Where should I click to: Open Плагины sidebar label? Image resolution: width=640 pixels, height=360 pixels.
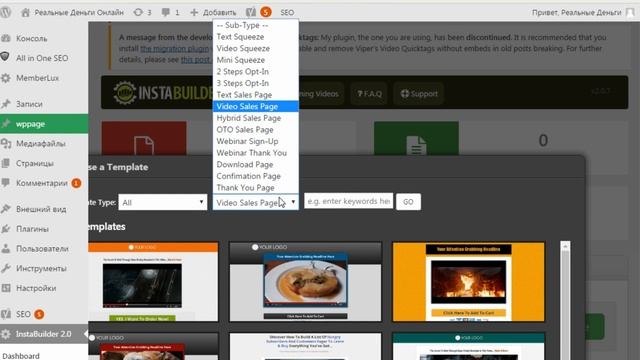[x=32, y=229]
